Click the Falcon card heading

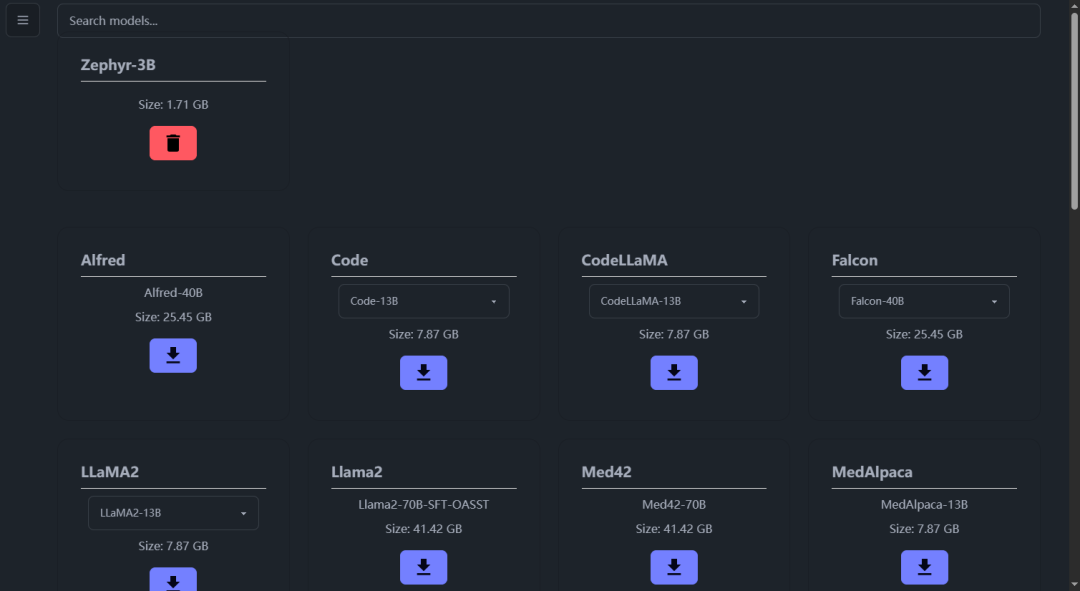click(854, 260)
